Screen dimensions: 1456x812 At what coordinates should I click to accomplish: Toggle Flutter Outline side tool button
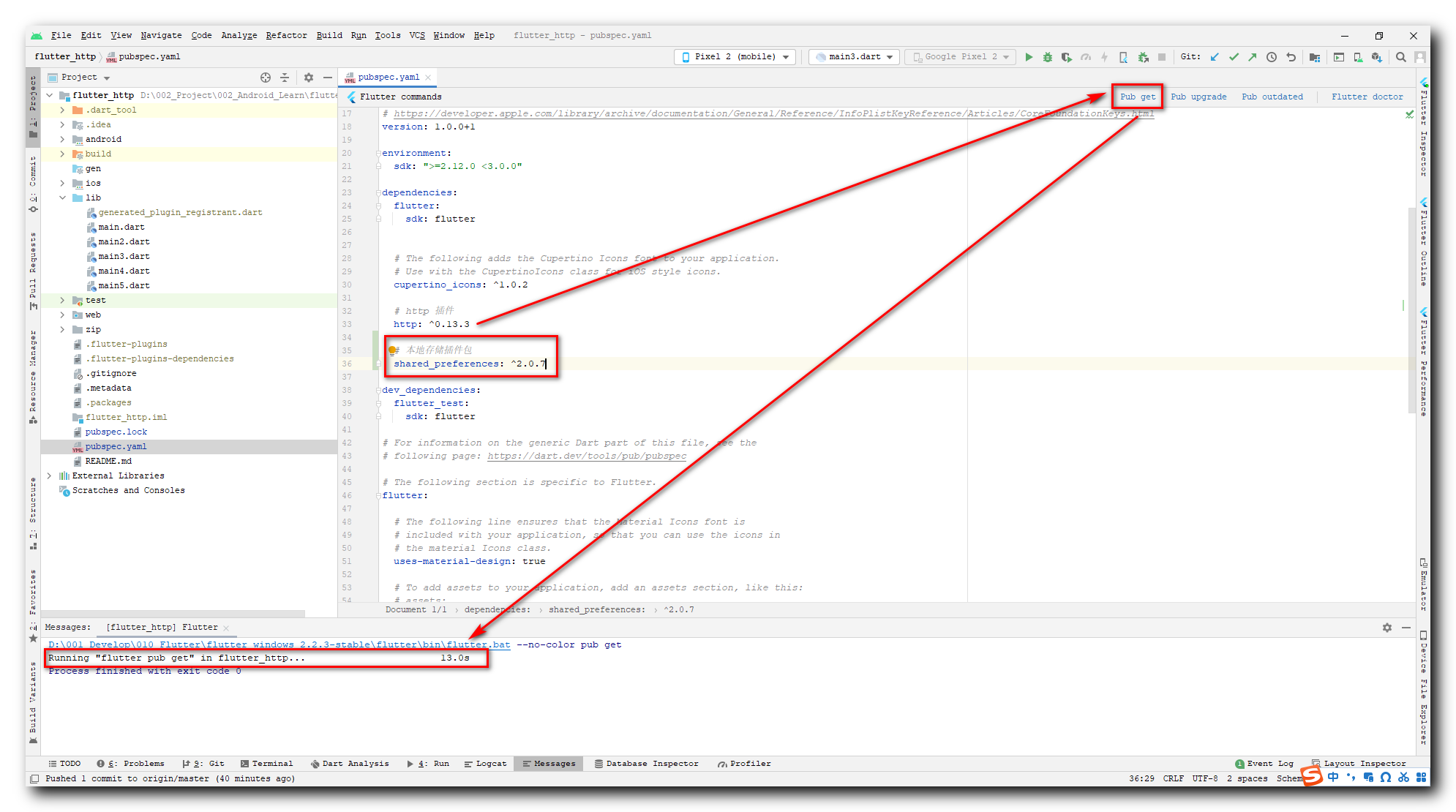coord(1424,241)
